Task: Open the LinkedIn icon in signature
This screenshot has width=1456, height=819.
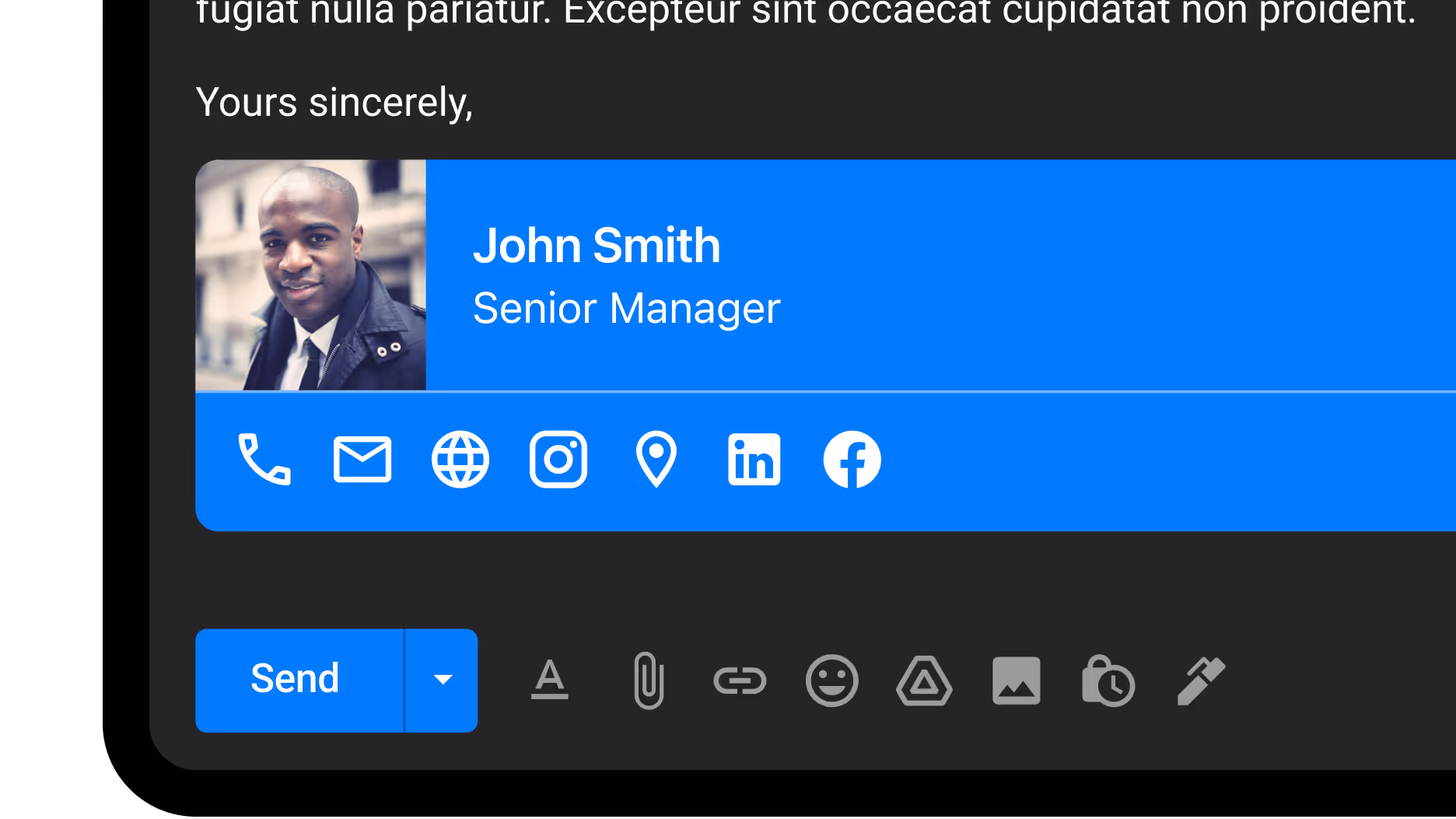Action: click(x=754, y=460)
